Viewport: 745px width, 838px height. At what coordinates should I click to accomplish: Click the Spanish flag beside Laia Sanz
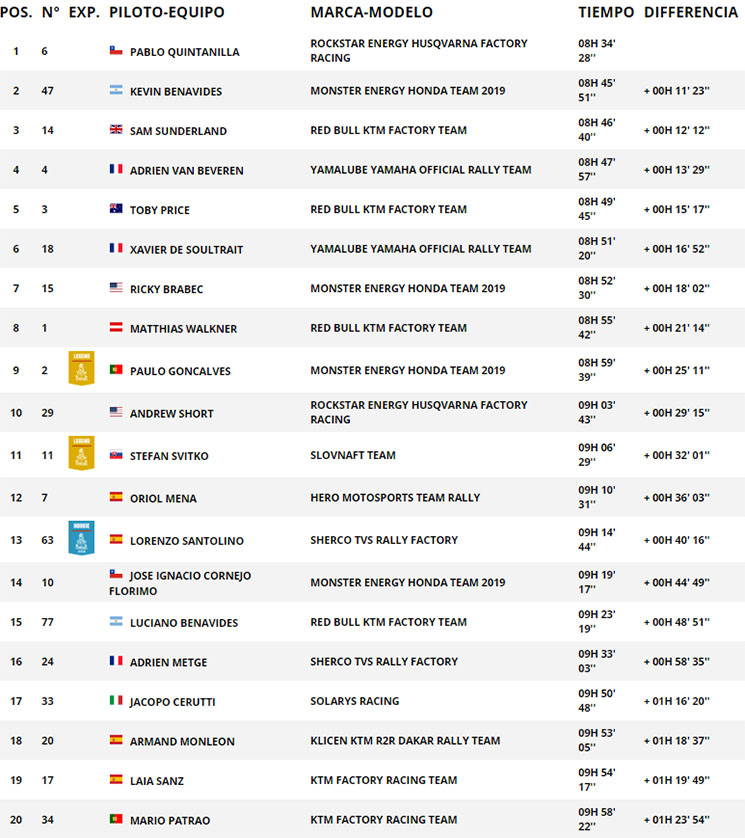[116, 780]
